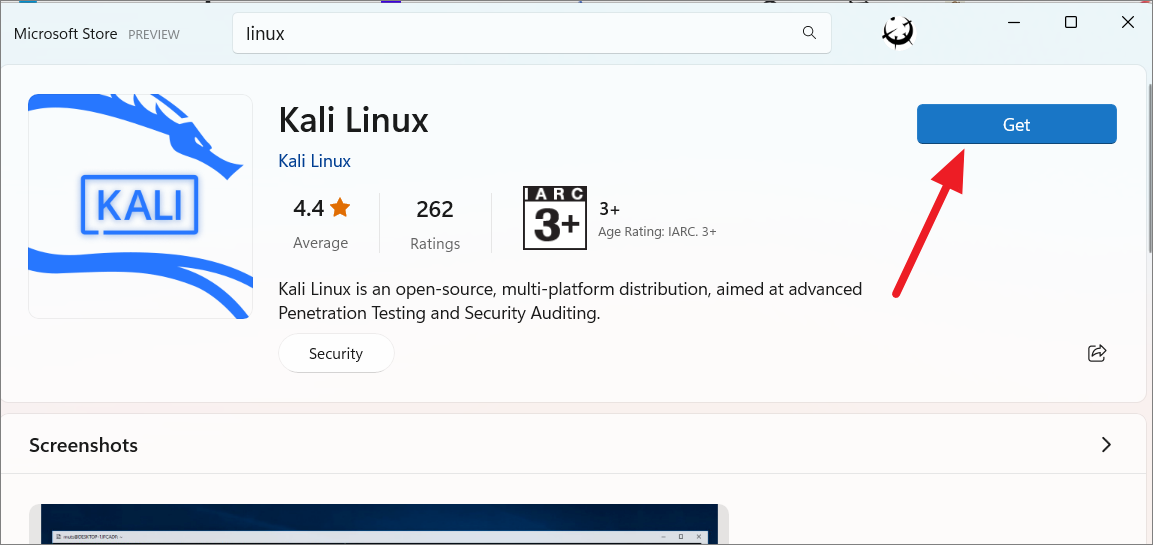Click the Screenshots heading
This screenshot has height=545, width=1153.
click(83, 445)
